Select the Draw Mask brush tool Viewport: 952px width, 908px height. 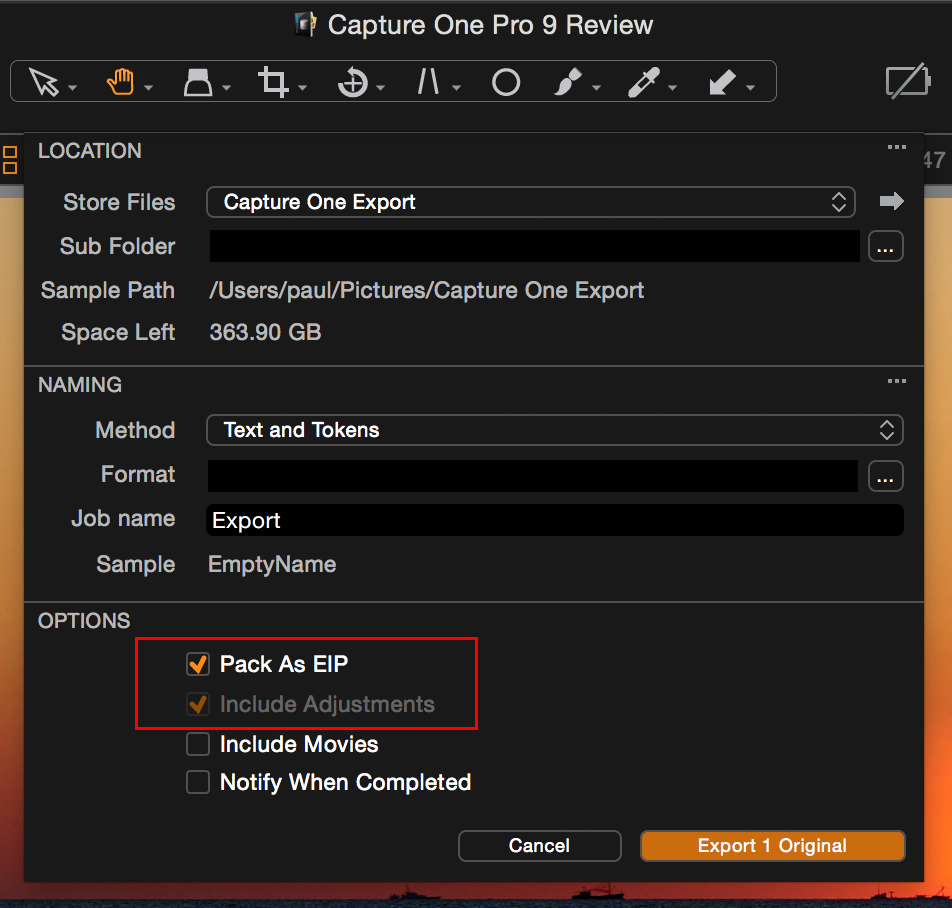[568, 82]
